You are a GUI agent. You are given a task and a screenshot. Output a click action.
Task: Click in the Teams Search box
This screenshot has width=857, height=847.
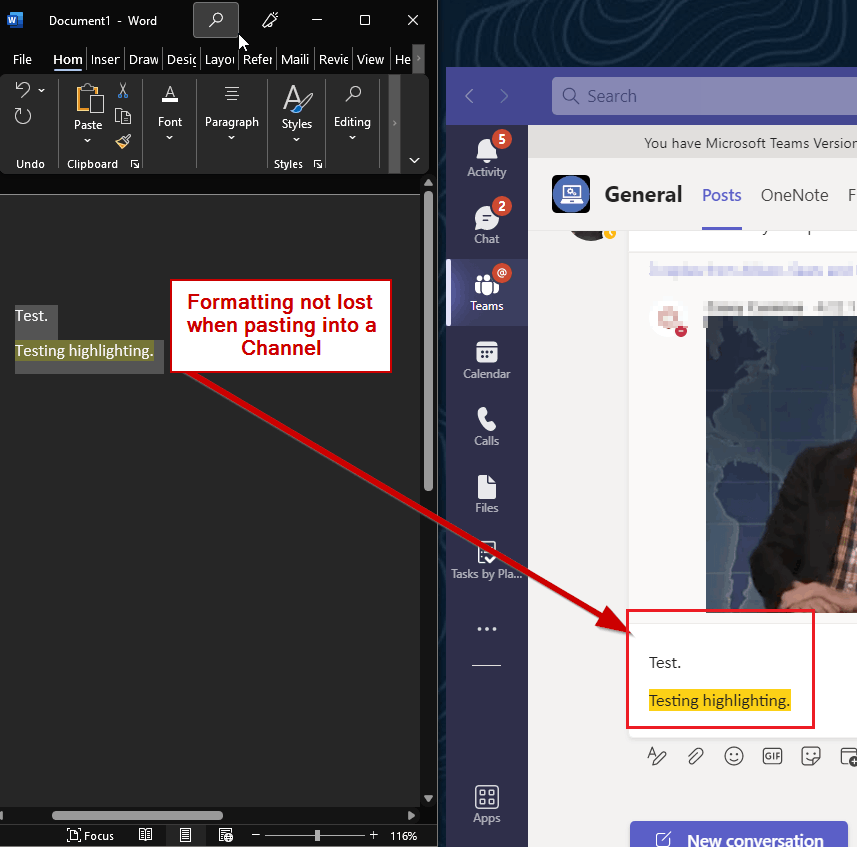tap(705, 96)
